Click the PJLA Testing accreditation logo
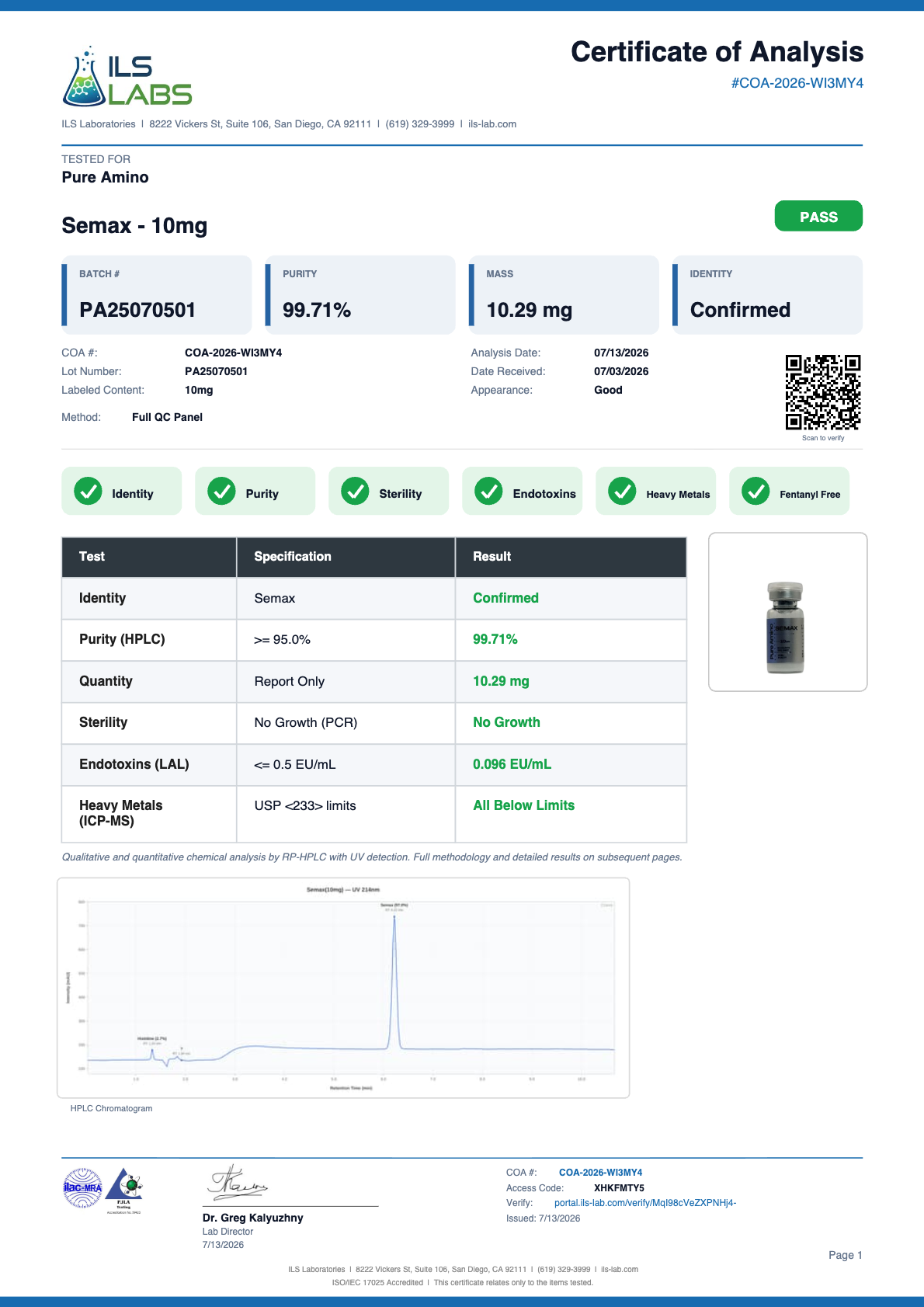Image resolution: width=924 pixels, height=1307 pixels. coord(124,1190)
